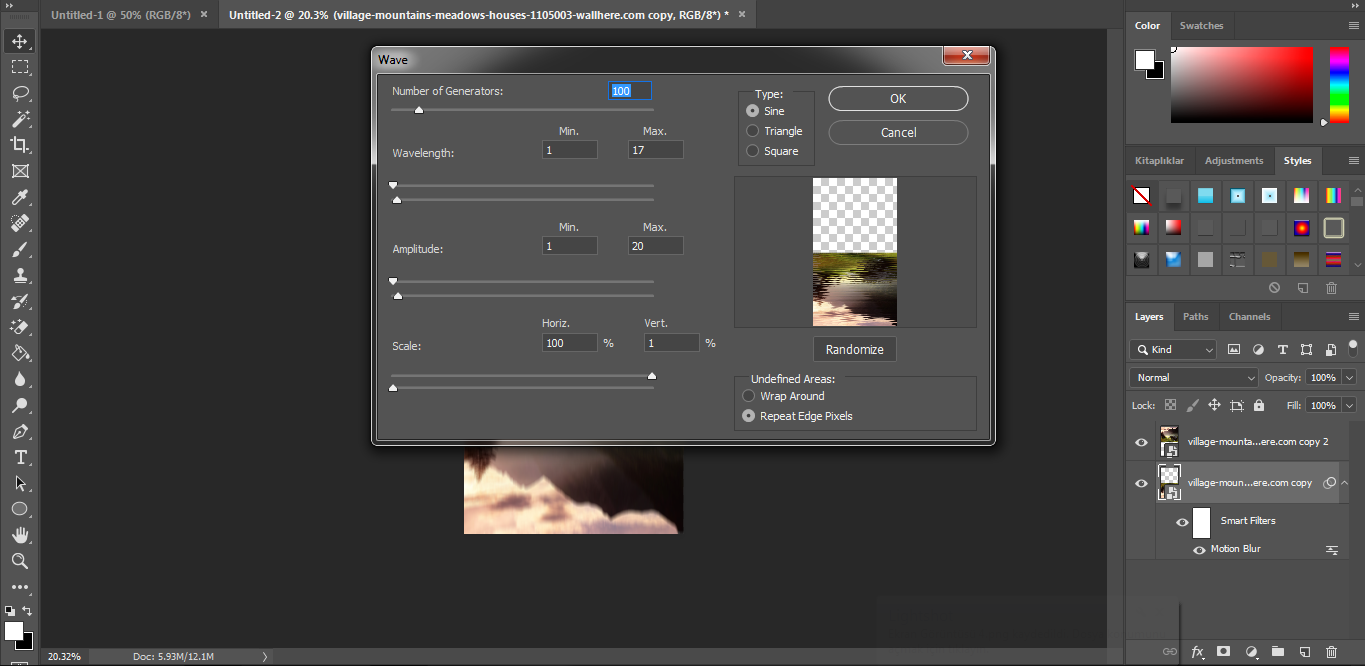
Task: Select the Lasso tool
Action: pyautogui.click(x=20, y=93)
